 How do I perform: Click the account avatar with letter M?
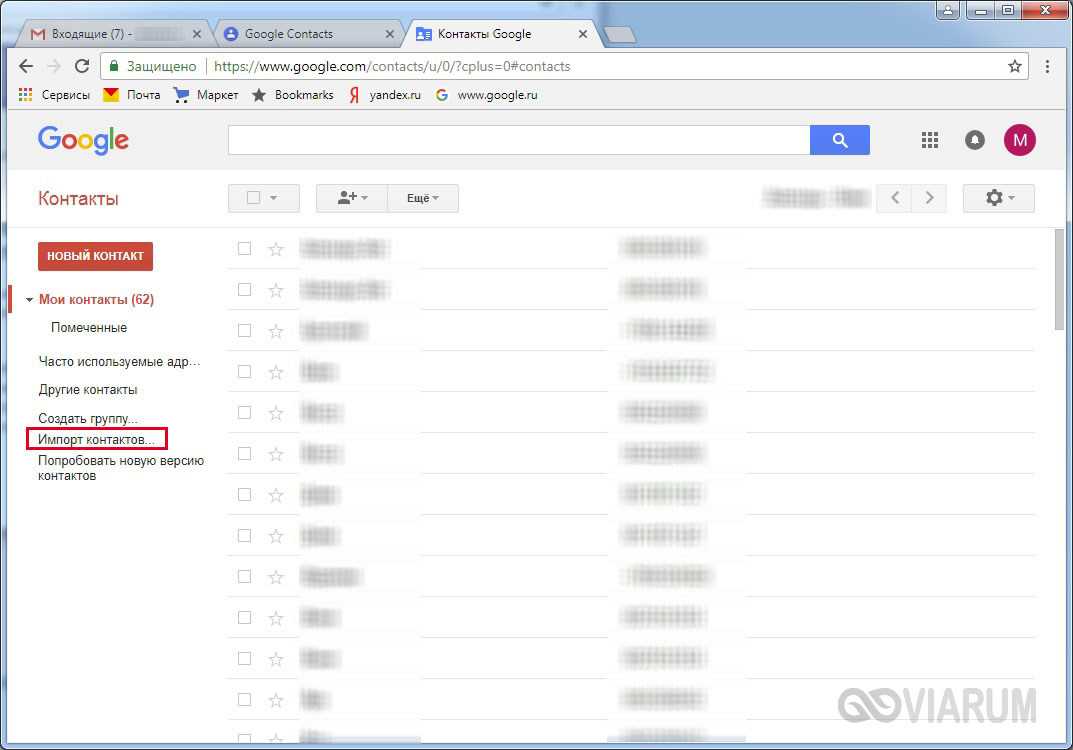[1019, 140]
